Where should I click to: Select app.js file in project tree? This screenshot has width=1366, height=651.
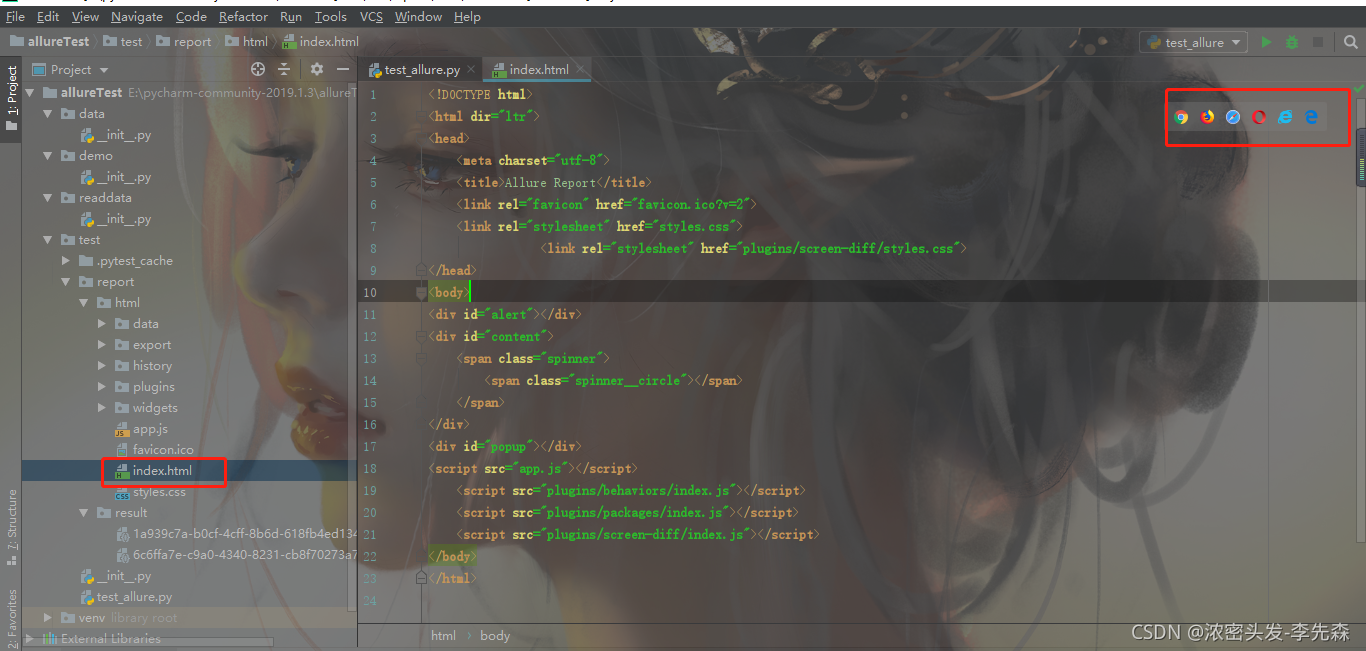(x=141, y=429)
